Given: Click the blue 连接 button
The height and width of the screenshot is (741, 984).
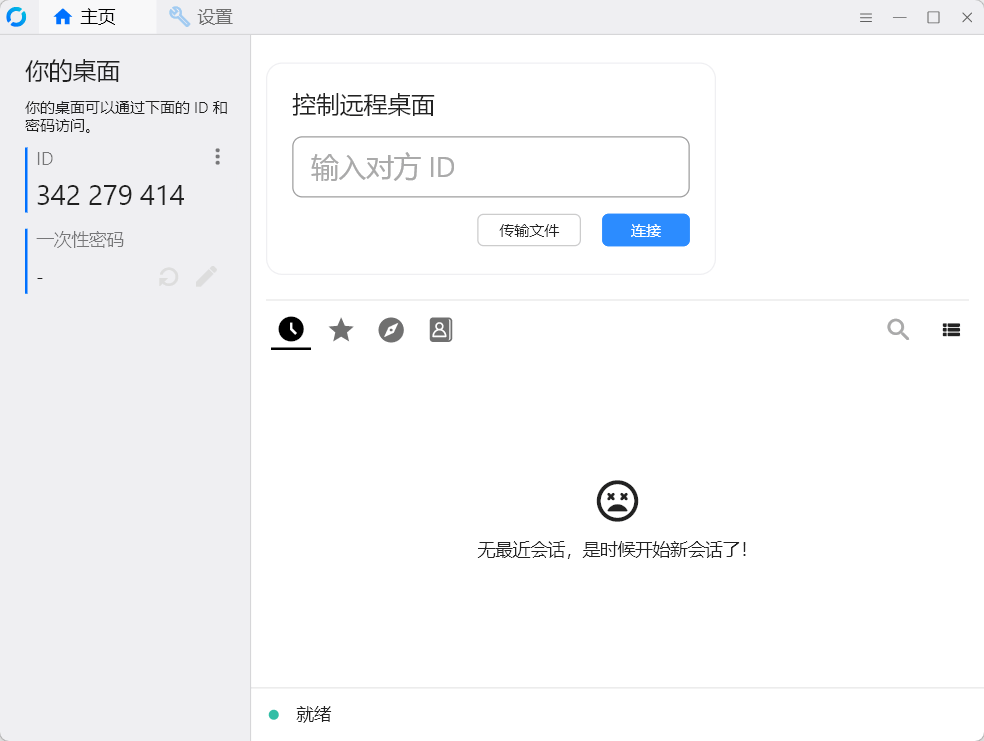Looking at the screenshot, I should coord(645,230).
